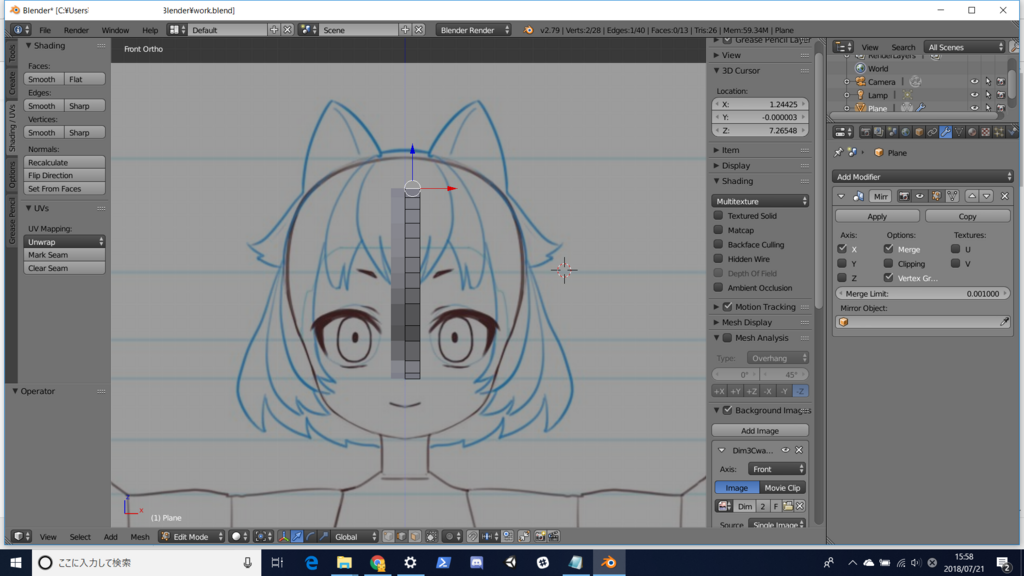This screenshot has height=576, width=1024.
Task: Apply the Mirror modifier
Action: click(x=877, y=215)
